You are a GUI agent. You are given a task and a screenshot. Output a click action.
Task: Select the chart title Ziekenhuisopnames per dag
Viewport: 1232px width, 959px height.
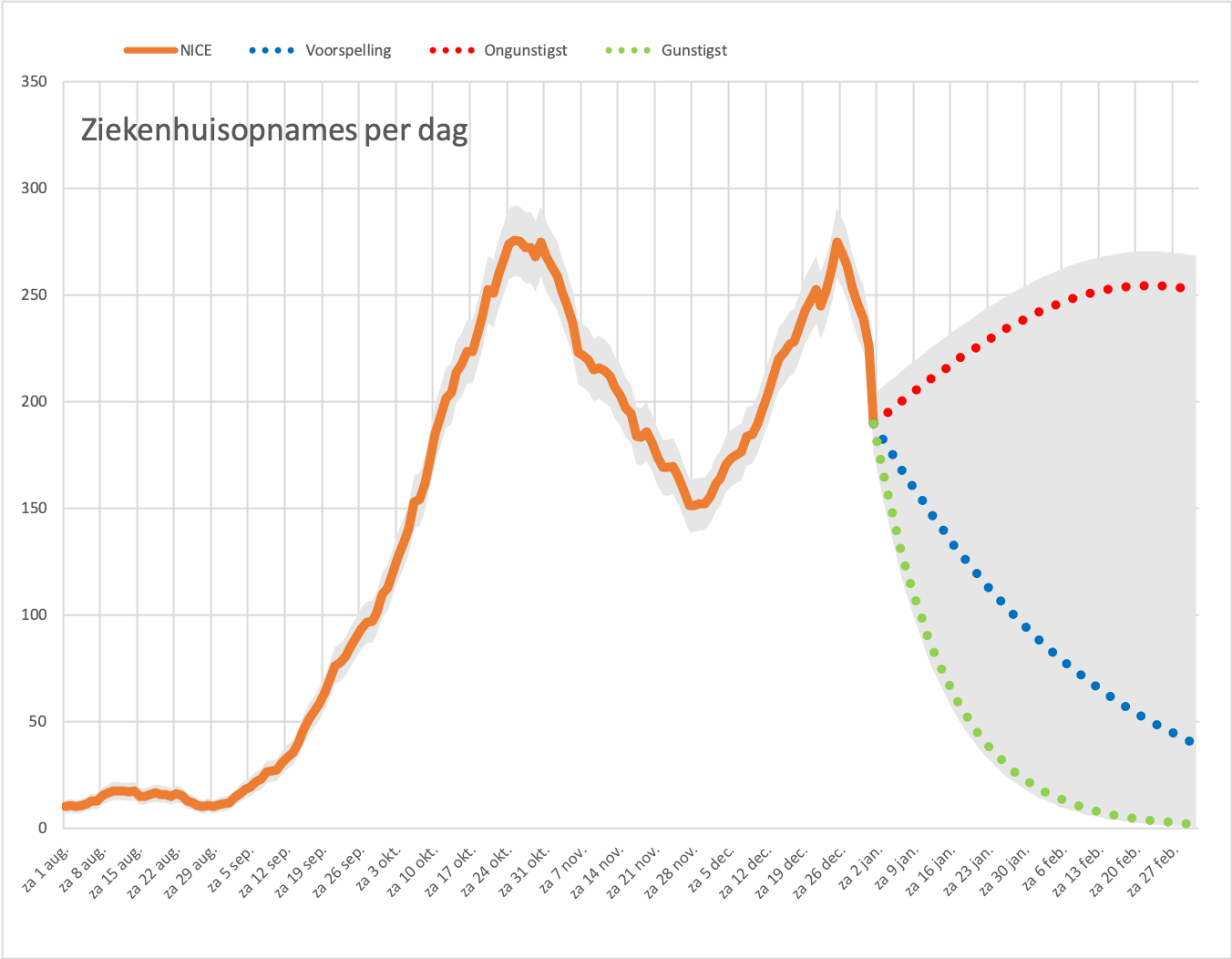coord(274,130)
